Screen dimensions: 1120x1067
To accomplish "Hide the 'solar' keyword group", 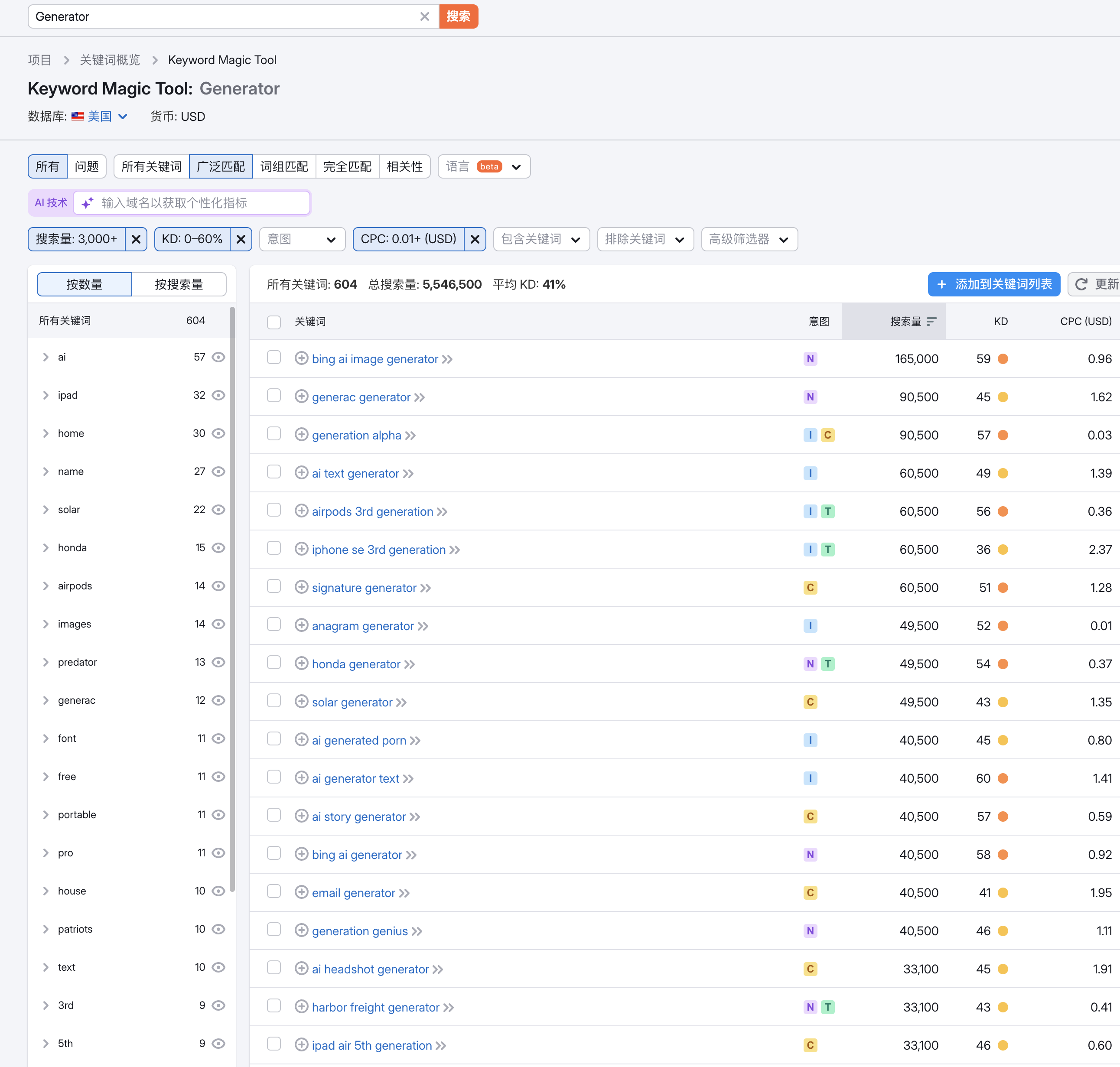I will click(x=218, y=510).
